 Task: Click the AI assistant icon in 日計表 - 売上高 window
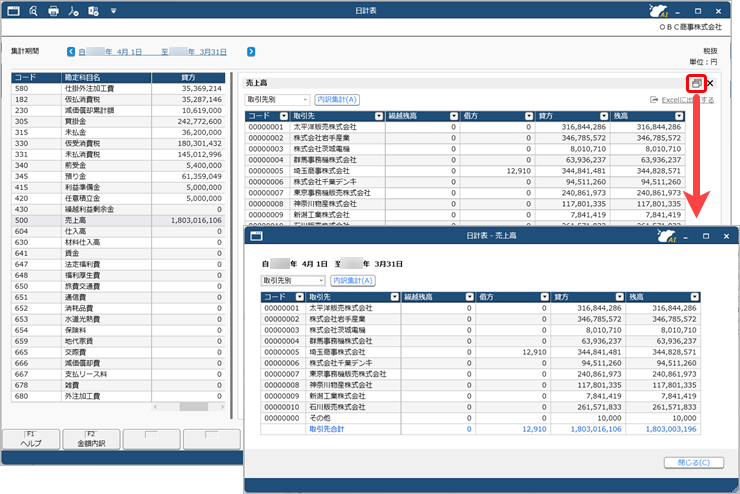point(666,236)
